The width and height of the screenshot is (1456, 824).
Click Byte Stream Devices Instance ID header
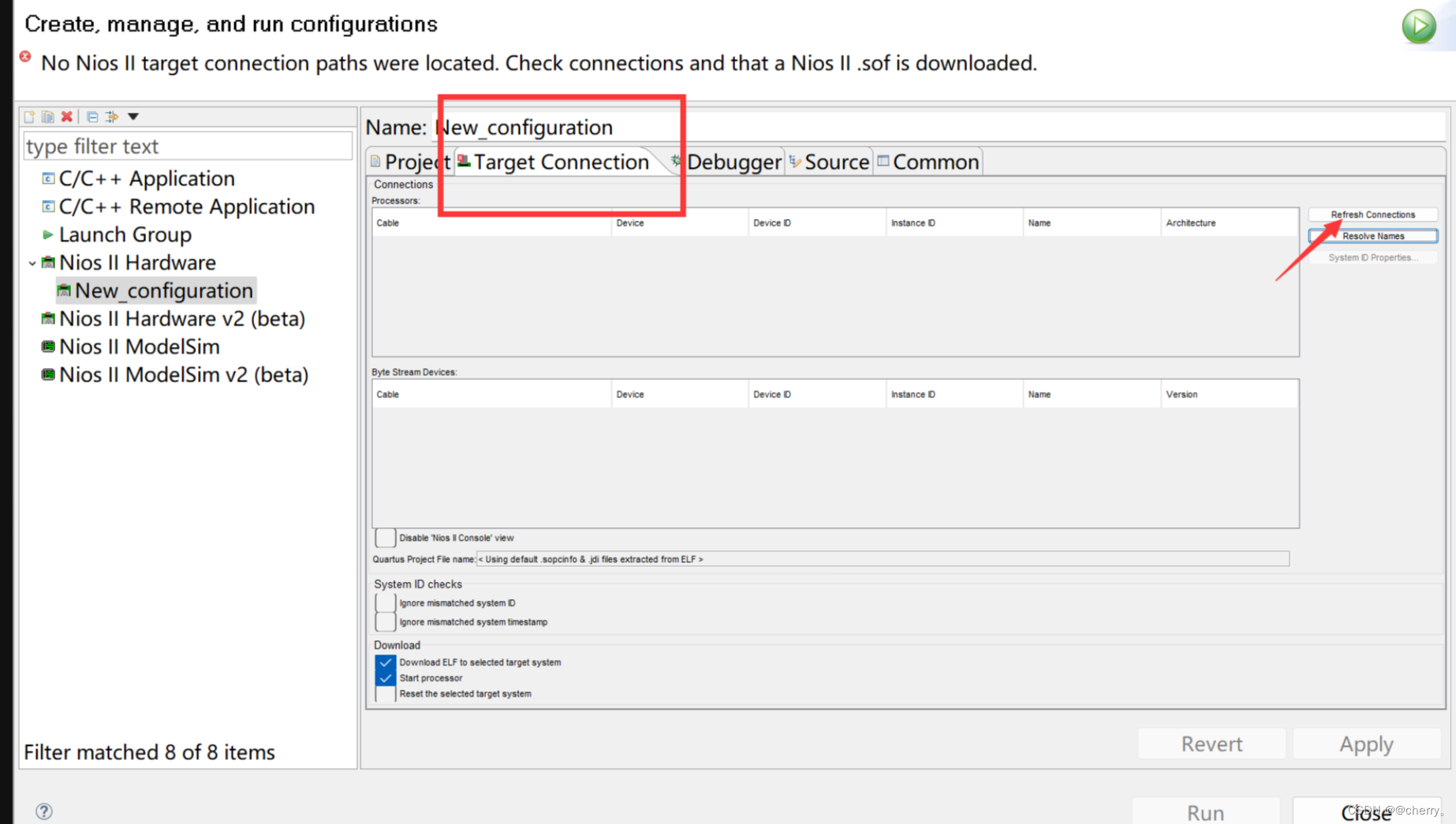pos(954,394)
